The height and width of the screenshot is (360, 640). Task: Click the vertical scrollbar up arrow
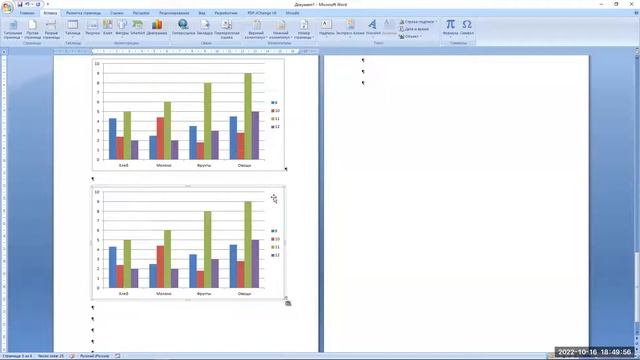click(637, 57)
